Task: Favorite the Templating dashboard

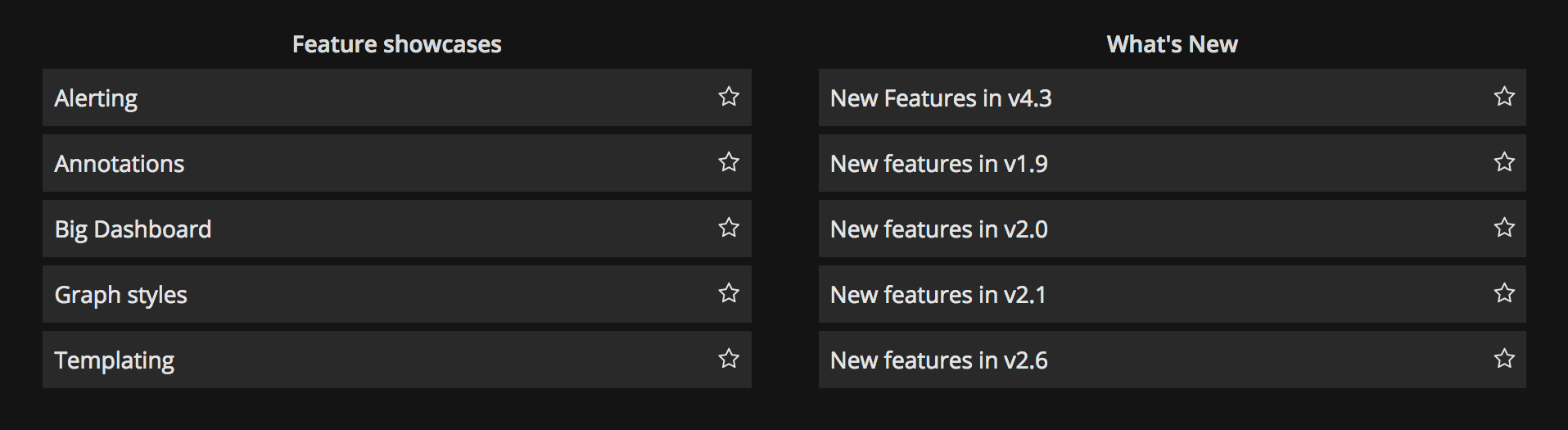Action: click(729, 359)
